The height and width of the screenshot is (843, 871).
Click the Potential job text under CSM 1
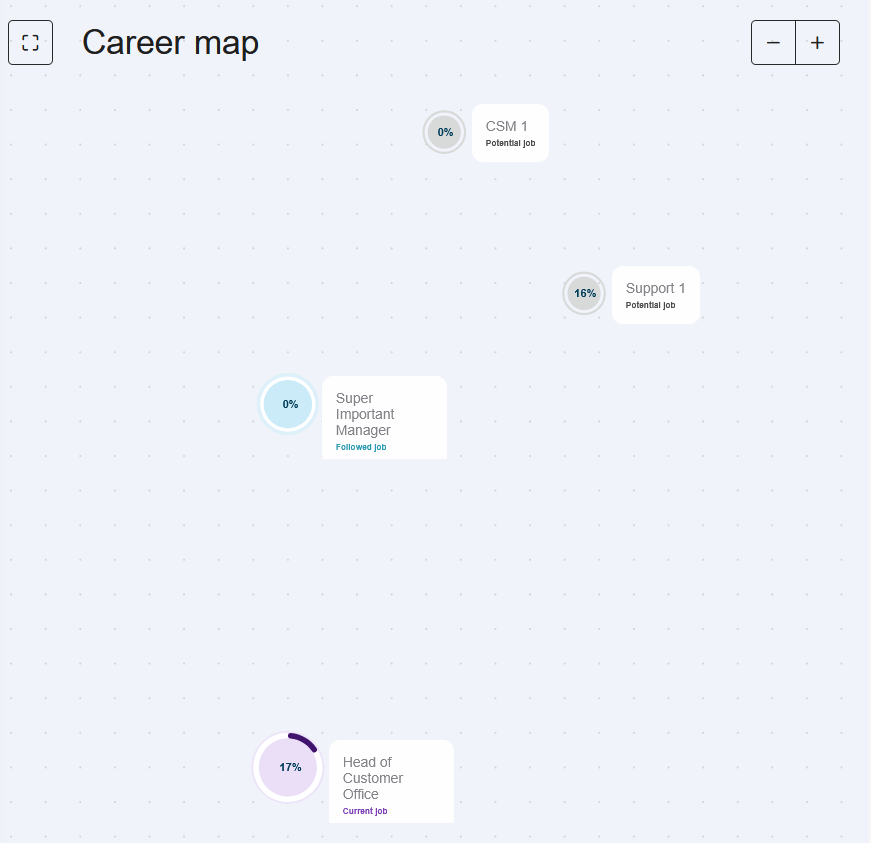pos(510,143)
